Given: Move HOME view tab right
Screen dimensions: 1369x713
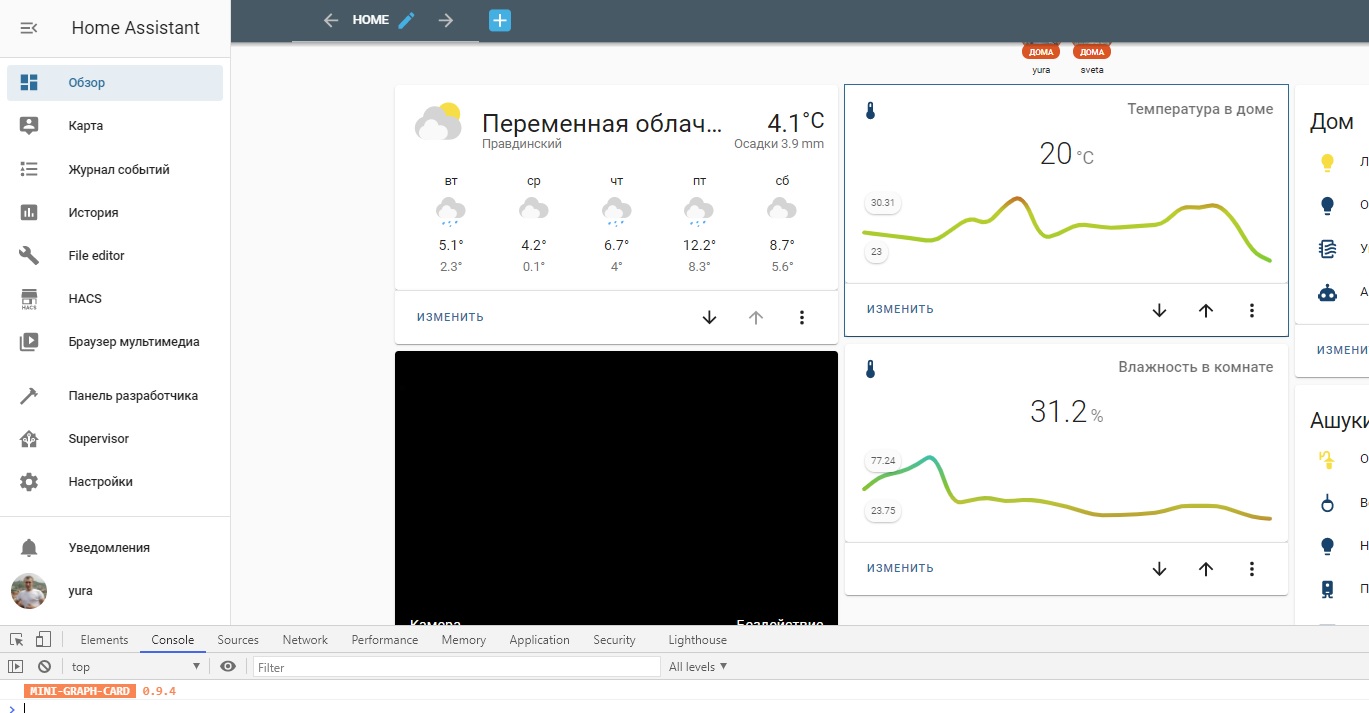Looking at the screenshot, I should click(446, 20).
